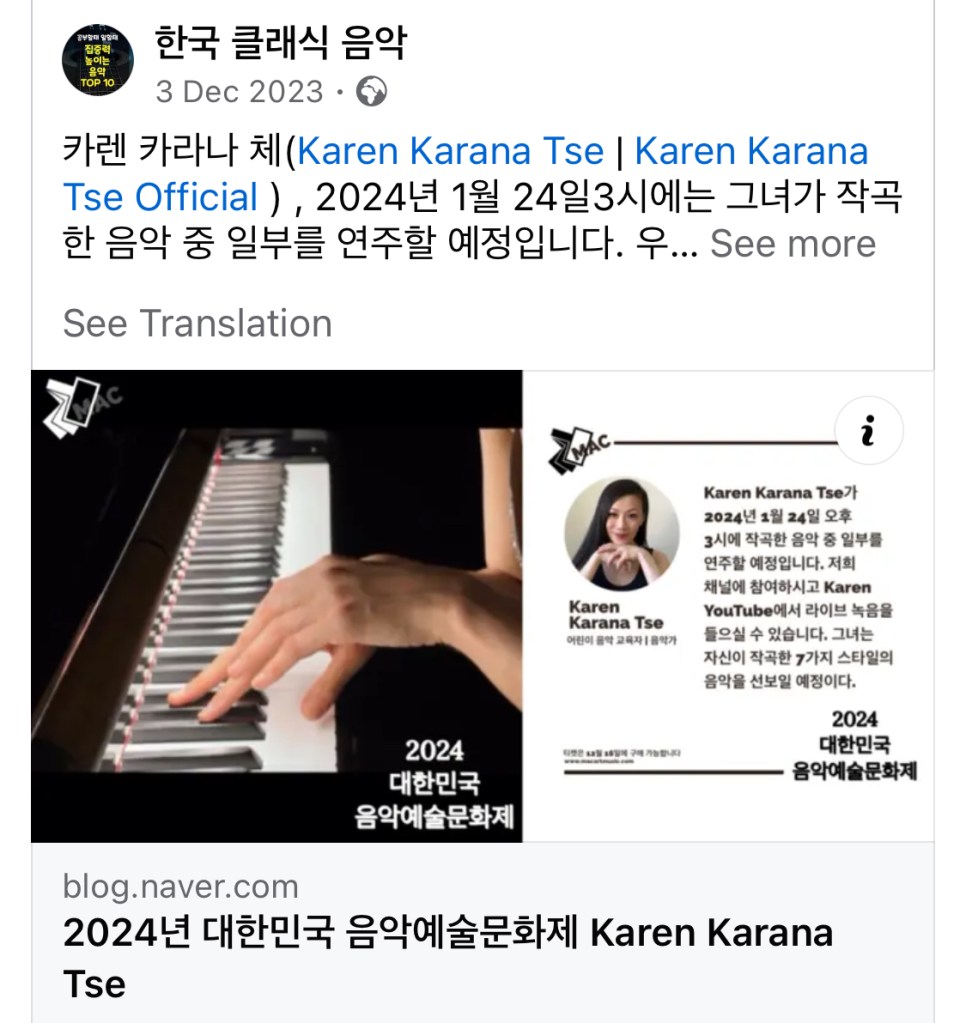Click See Translation under the post
The height and width of the screenshot is (1023, 966).
(198, 323)
